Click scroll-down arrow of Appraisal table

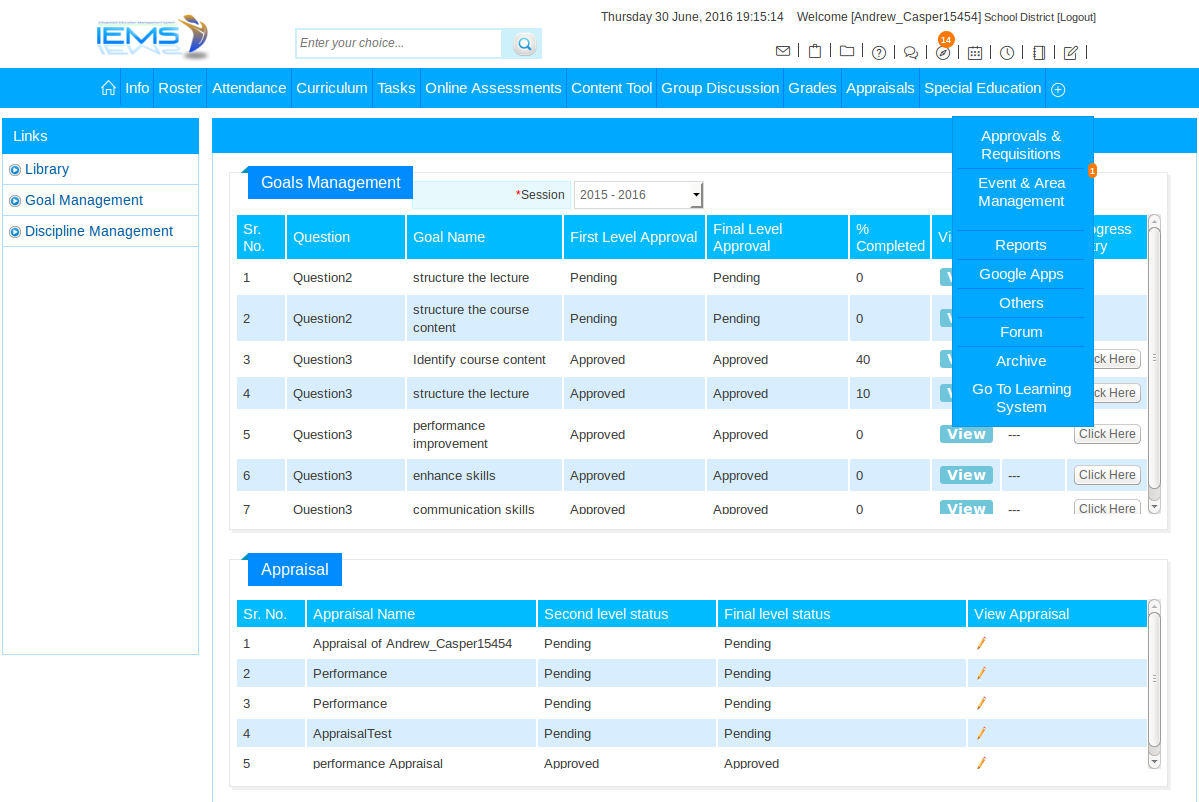1155,761
